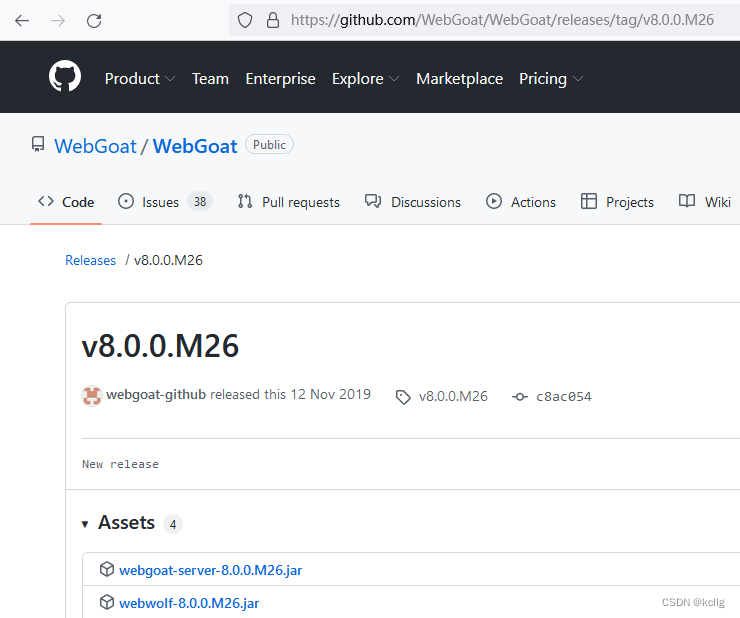Click the commit icon beside c8ac054

pos(520,397)
